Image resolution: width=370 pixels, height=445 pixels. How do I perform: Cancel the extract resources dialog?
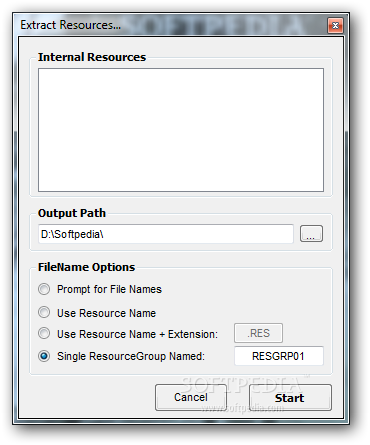[191, 397]
